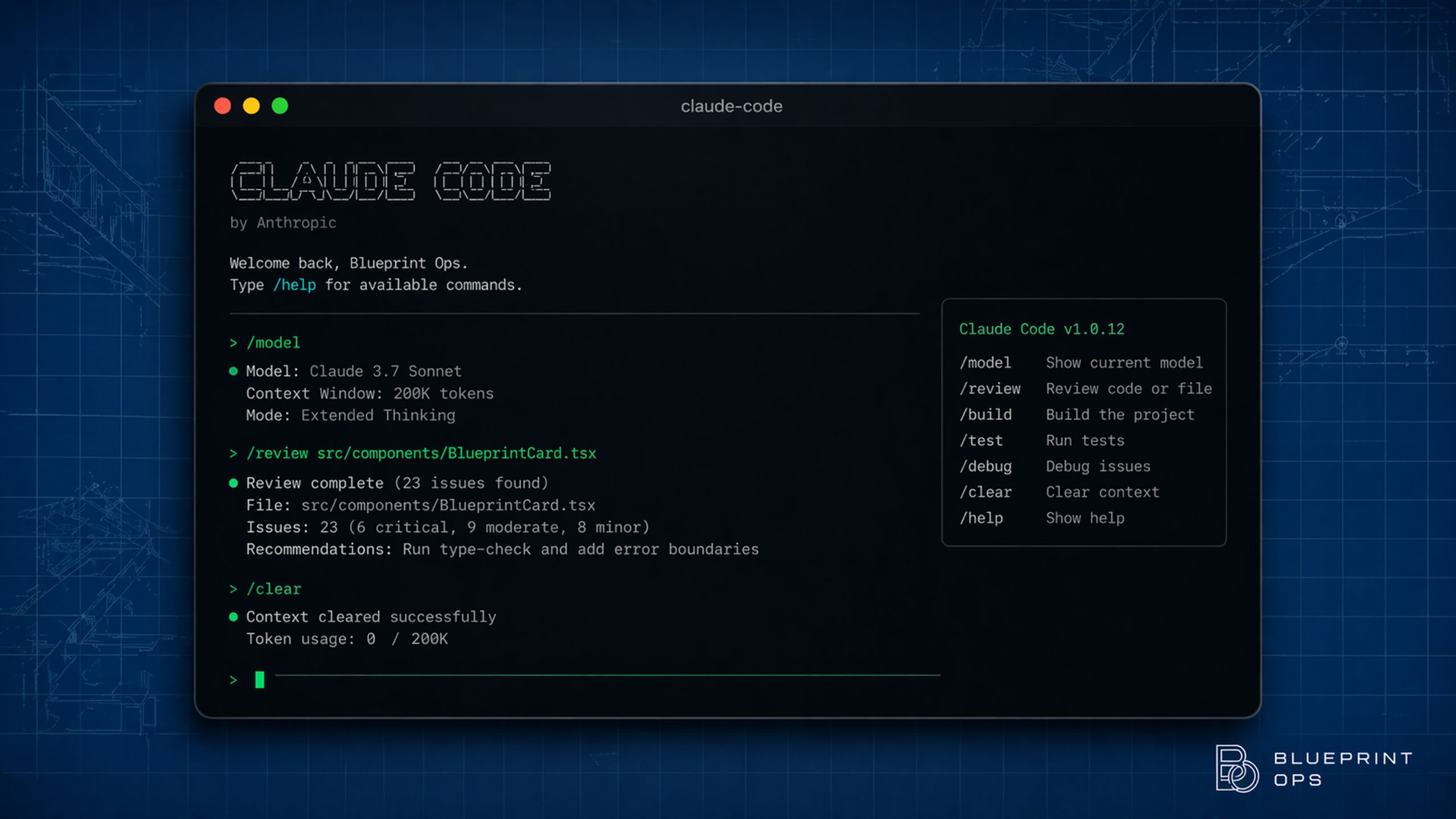Click the "Clear context" description
Viewport: 1456px width, 819px height.
pyautogui.click(x=1102, y=493)
